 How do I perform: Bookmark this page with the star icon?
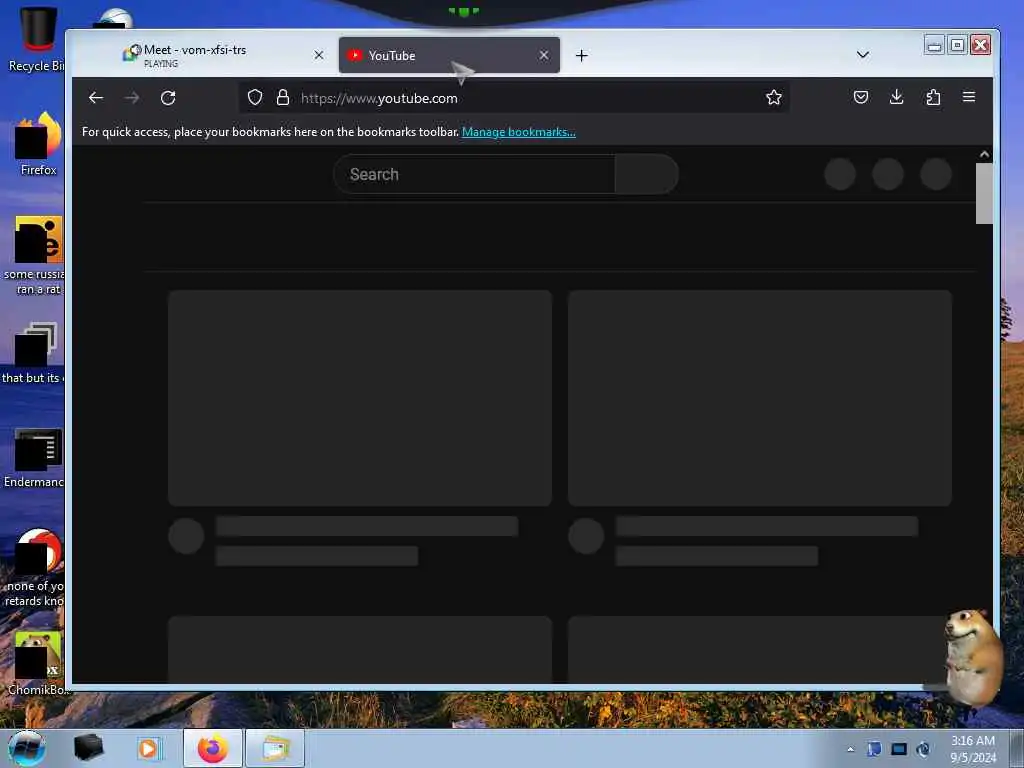[774, 98]
